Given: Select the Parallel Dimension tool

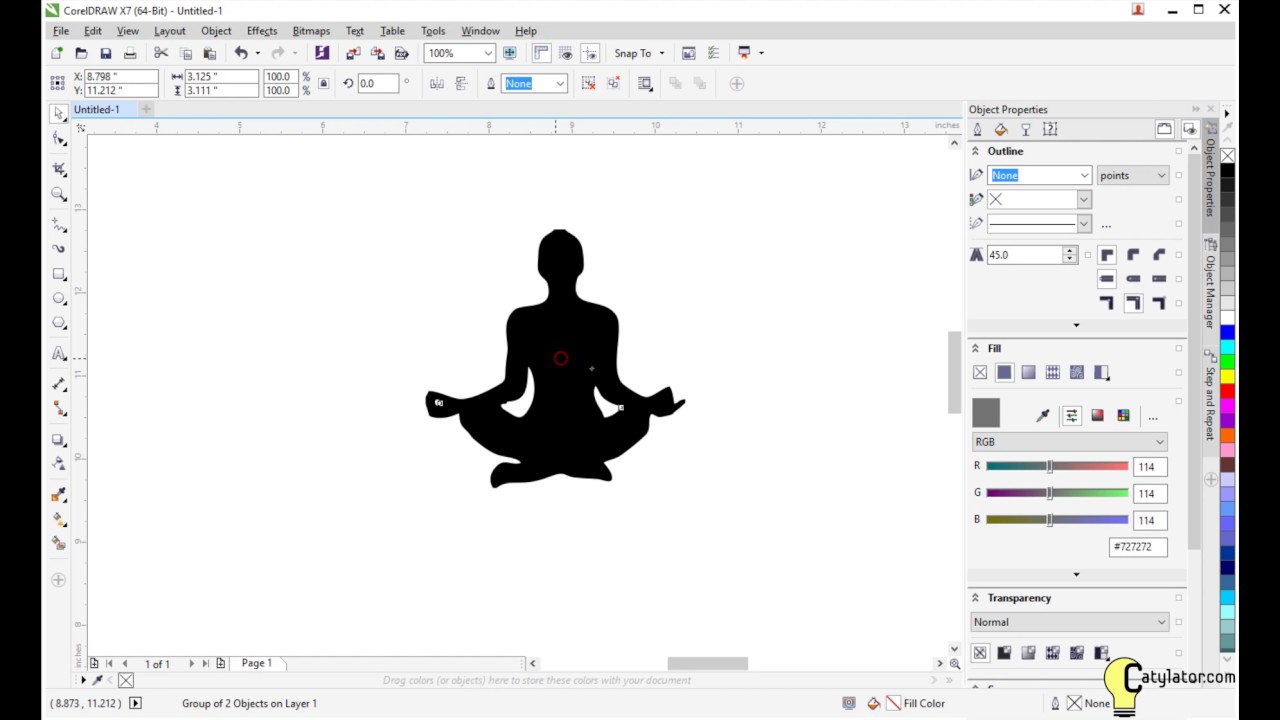Looking at the screenshot, I should coord(59,384).
